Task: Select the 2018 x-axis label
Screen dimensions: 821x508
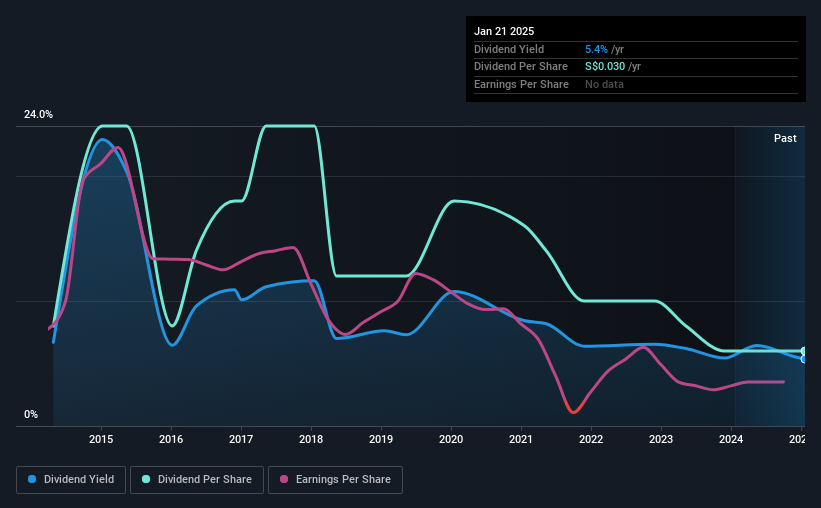Action: [311, 439]
